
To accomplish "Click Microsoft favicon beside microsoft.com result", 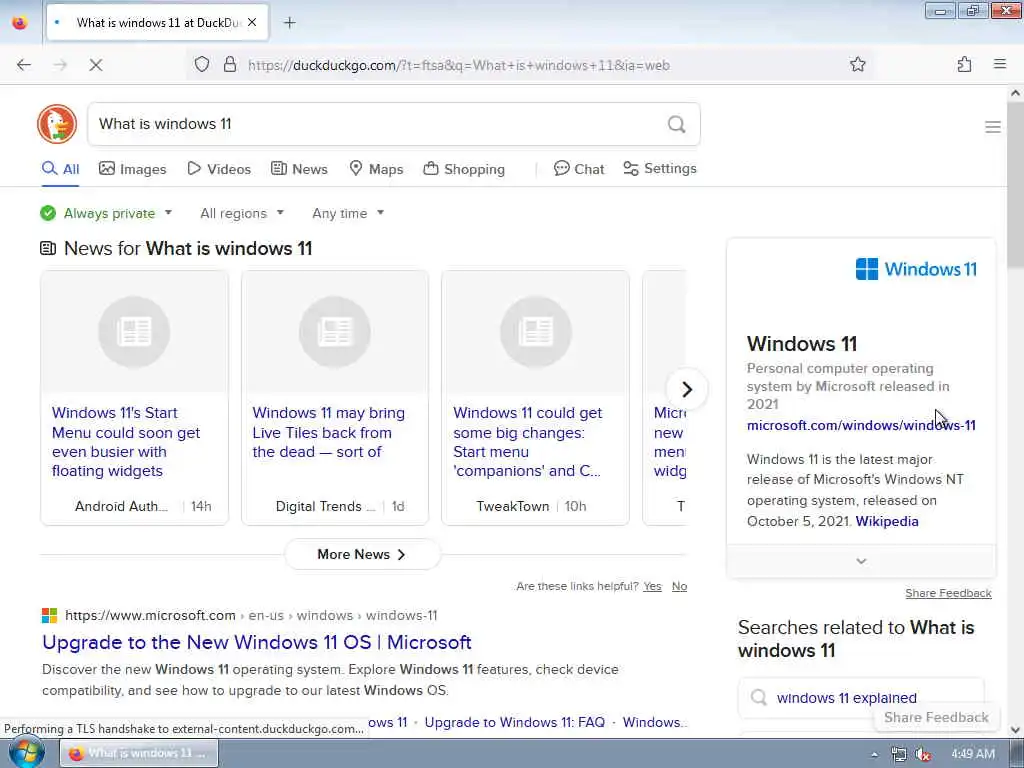I will 49,615.
